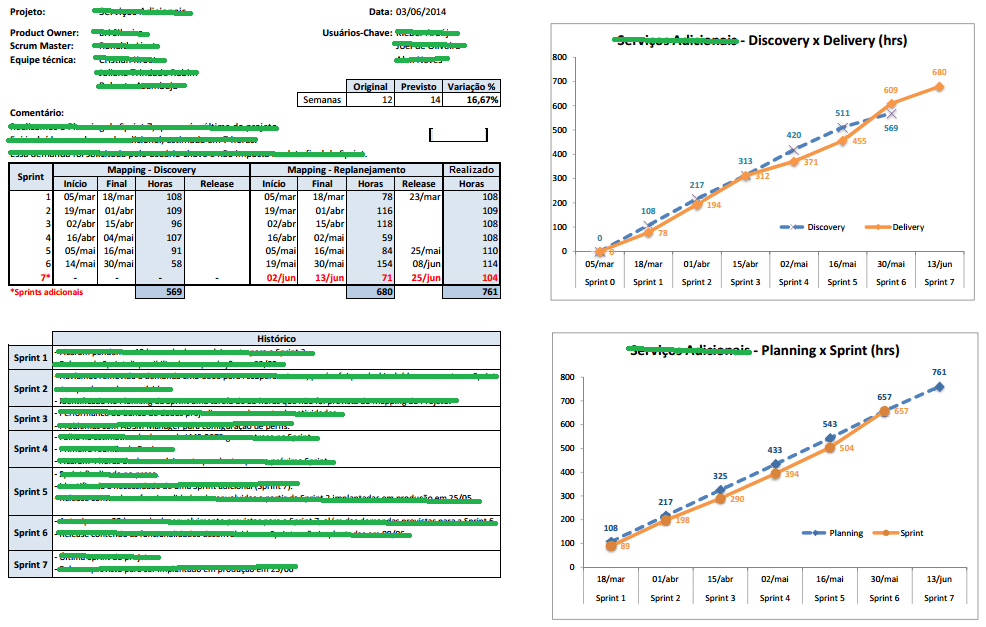This screenshot has height=627, width=986.
Task: Click the Discovery legend marker in top chart
Action: (796, 227)
